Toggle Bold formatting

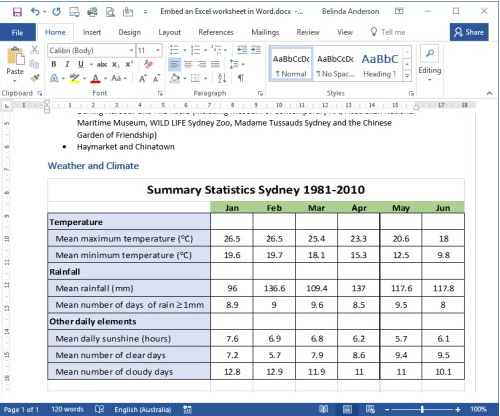click(x=54, y=64)
